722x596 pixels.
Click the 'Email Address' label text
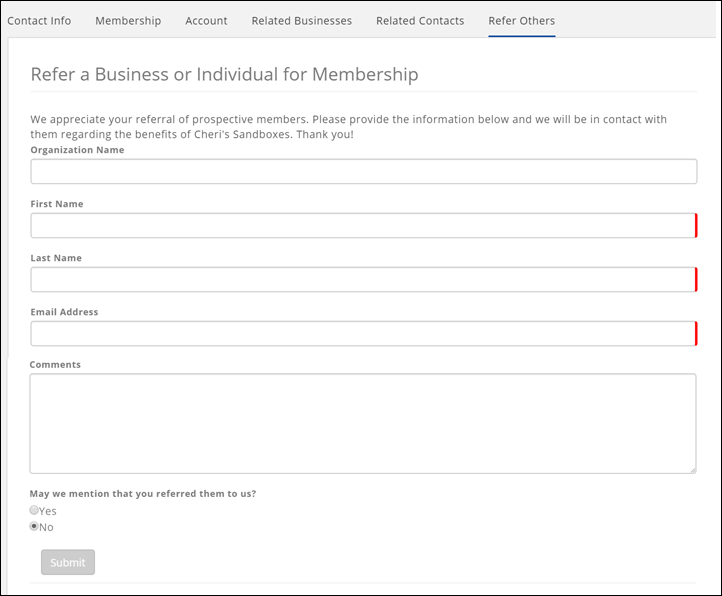tap(64, 312)
